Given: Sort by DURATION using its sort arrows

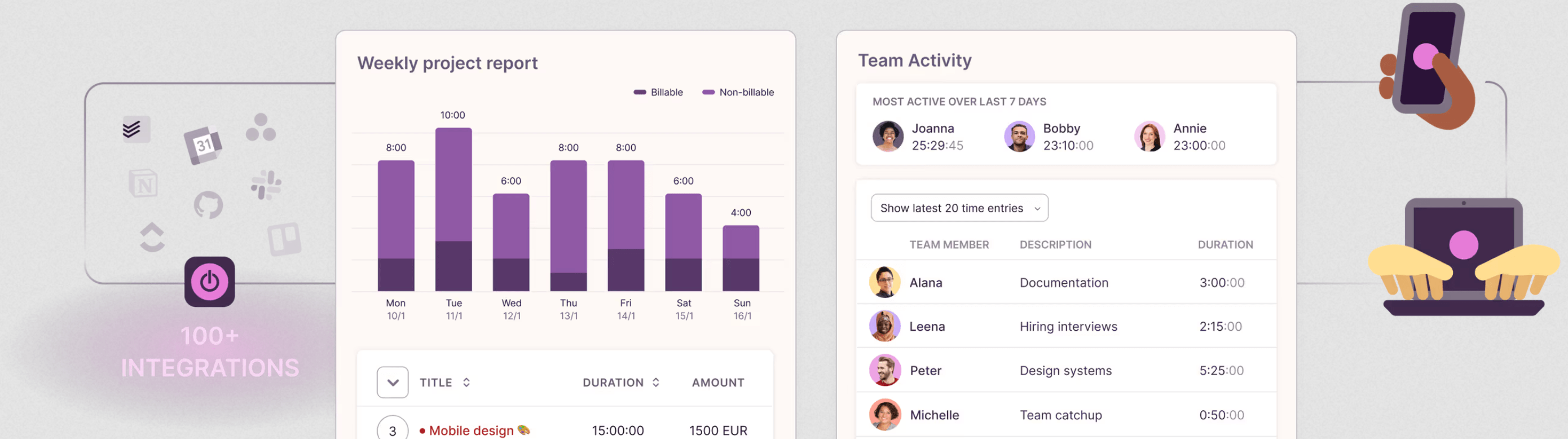Looking at the screenshot, I should coord(655,383).
